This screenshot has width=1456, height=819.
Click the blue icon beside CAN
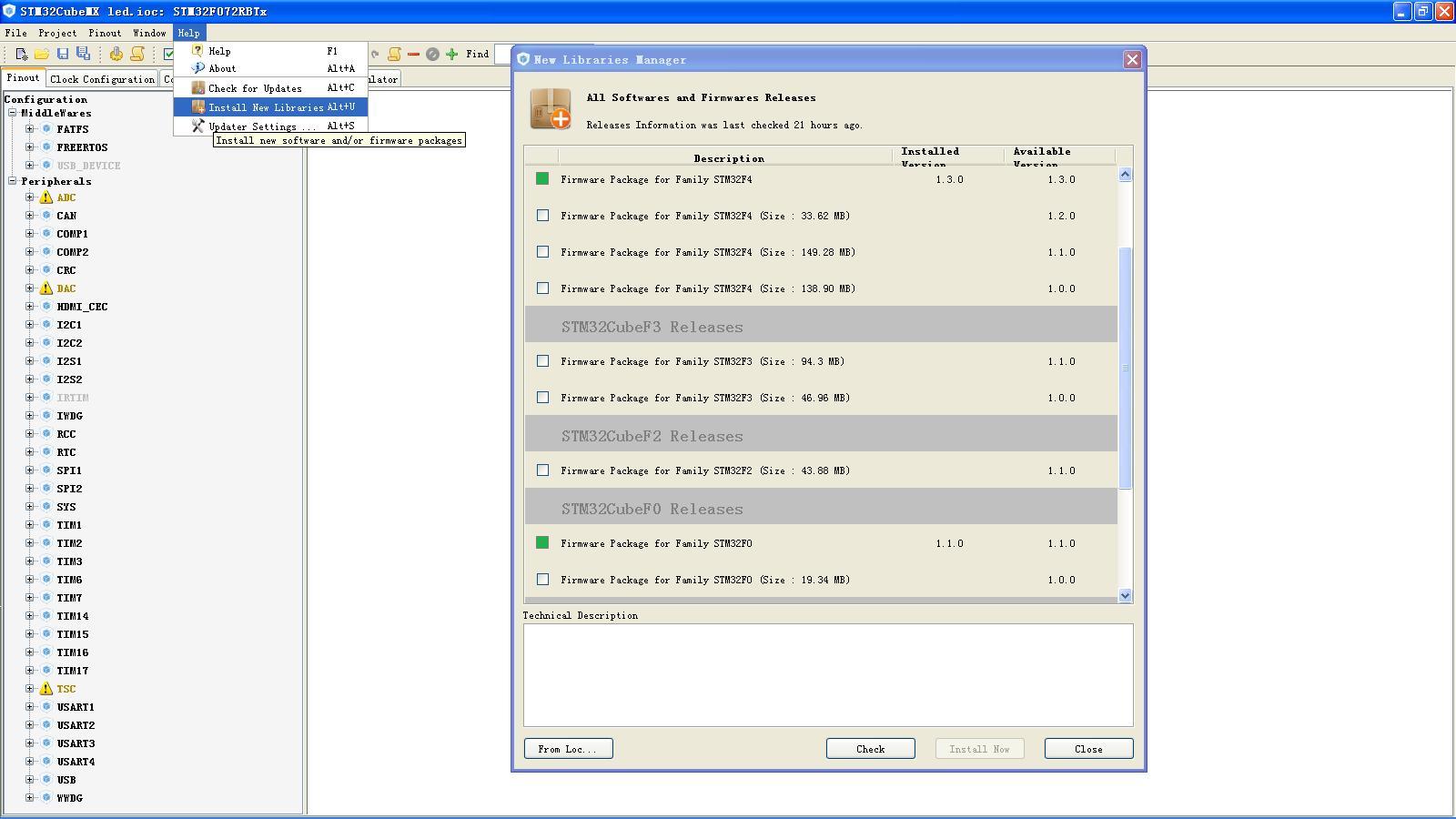(x=46, y=216)
